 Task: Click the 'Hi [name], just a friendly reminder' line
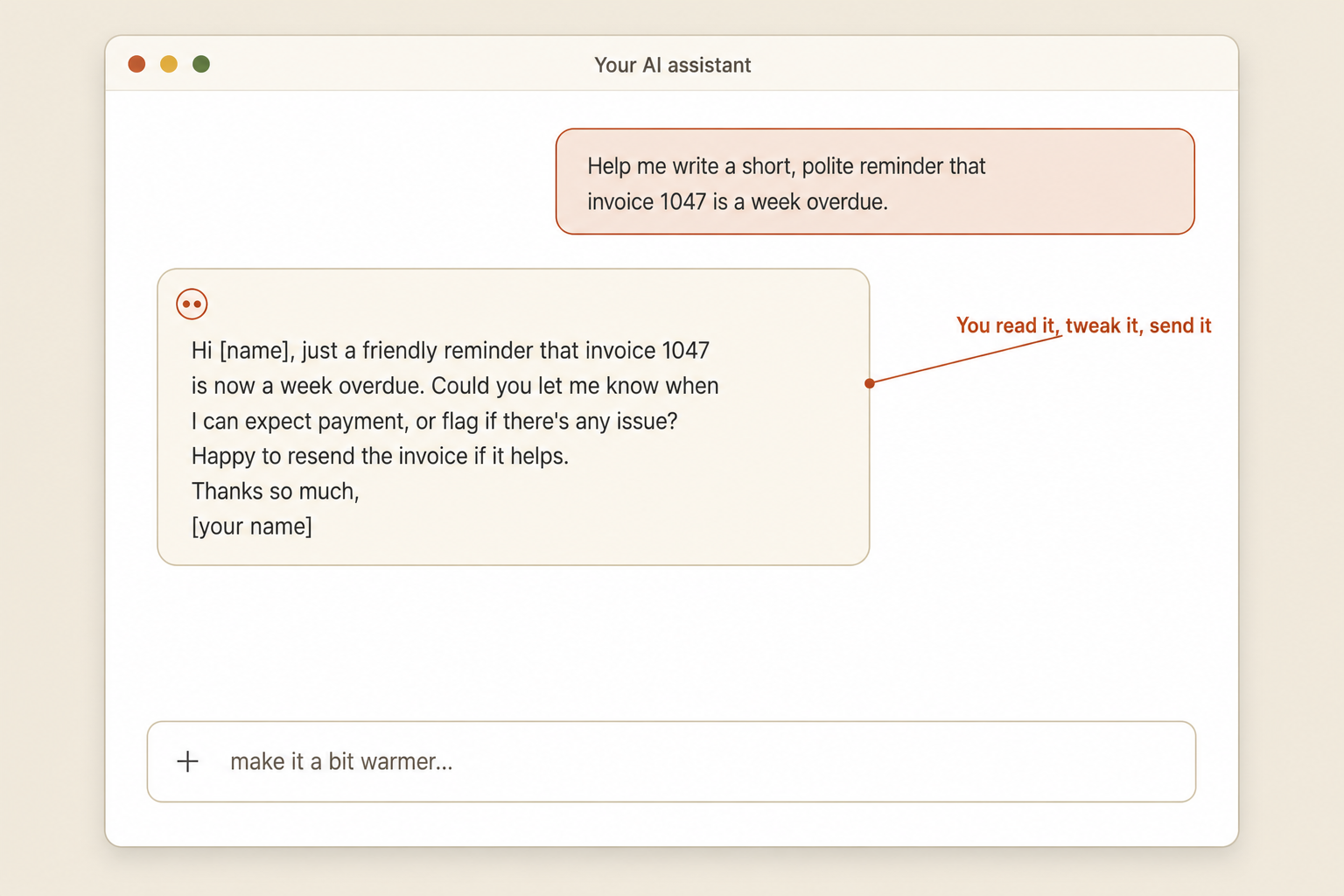tap(451, 351)
